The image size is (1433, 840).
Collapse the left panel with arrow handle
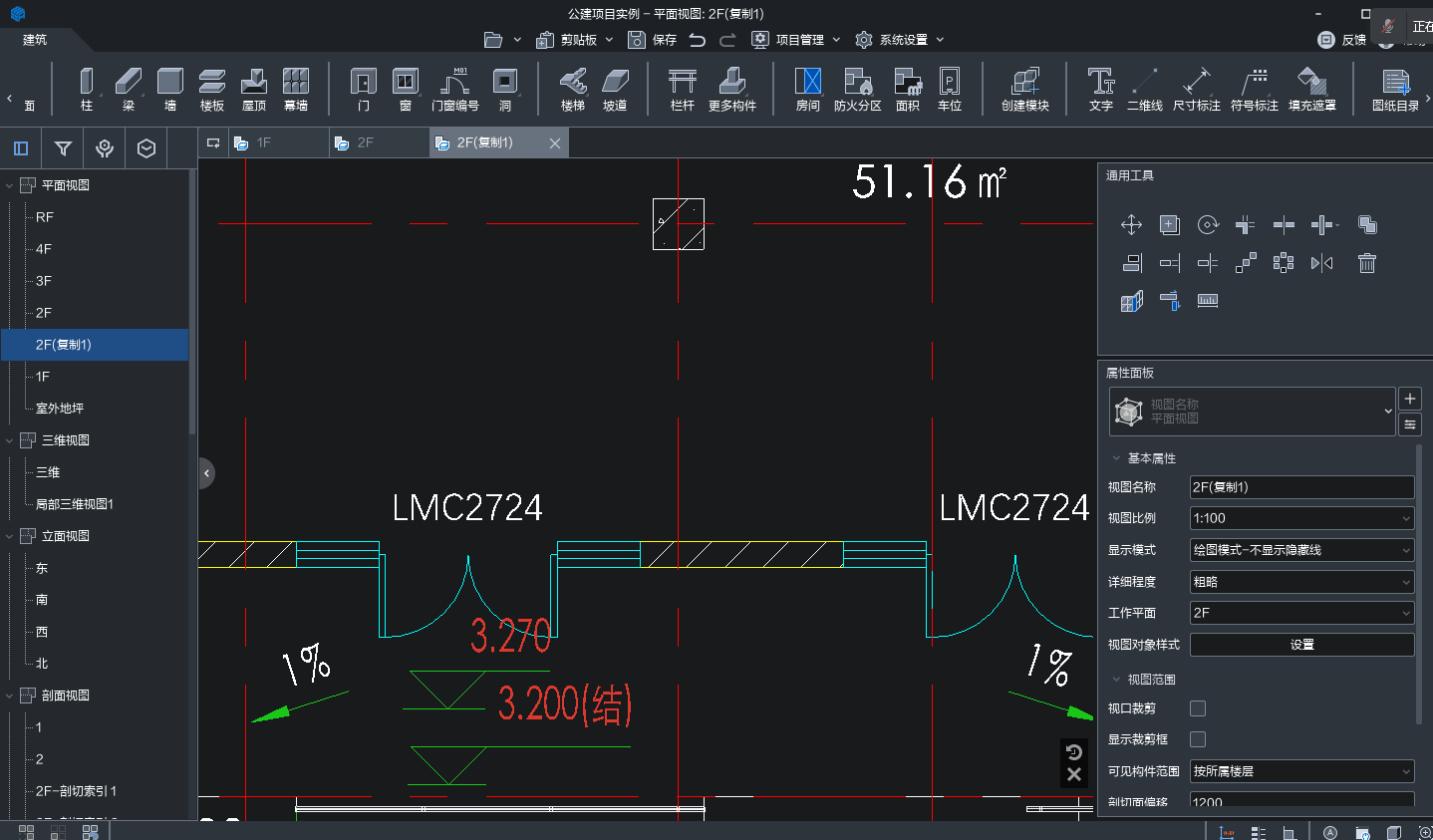(x=206, y=473)
